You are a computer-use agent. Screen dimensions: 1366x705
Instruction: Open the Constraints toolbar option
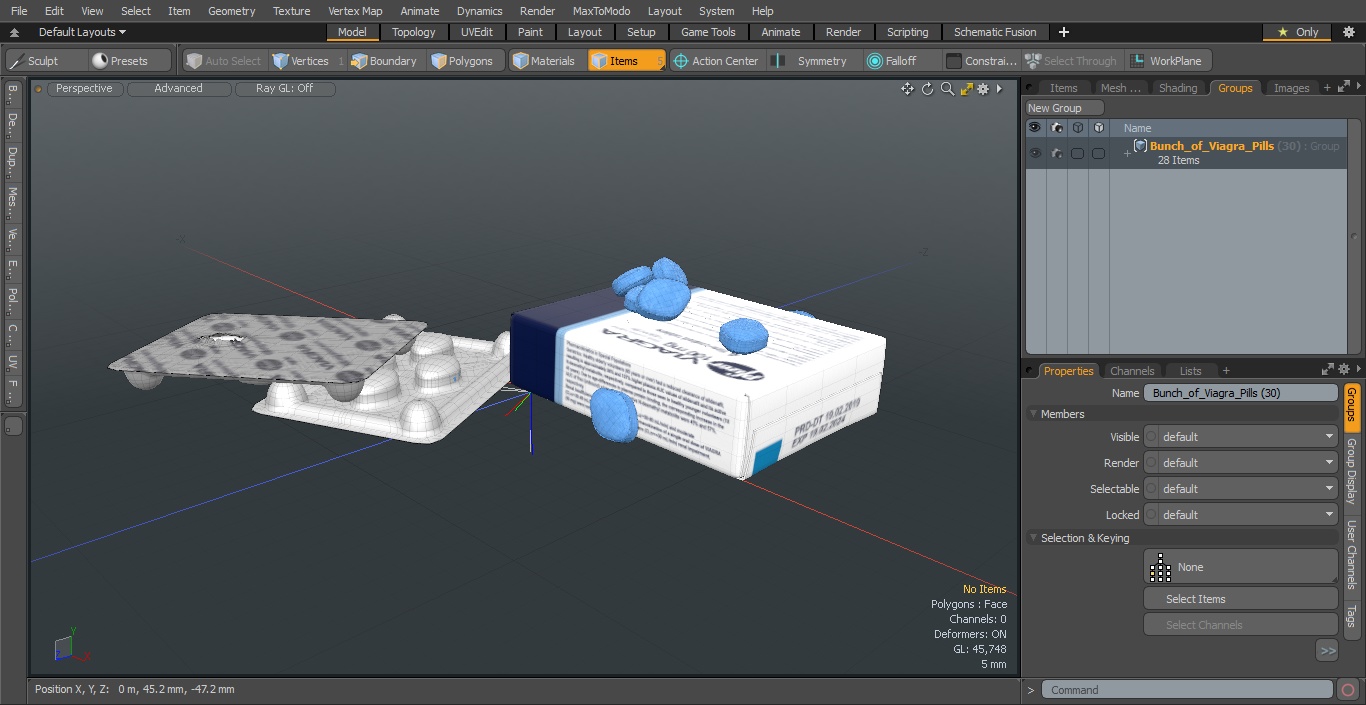click(981, 61)
